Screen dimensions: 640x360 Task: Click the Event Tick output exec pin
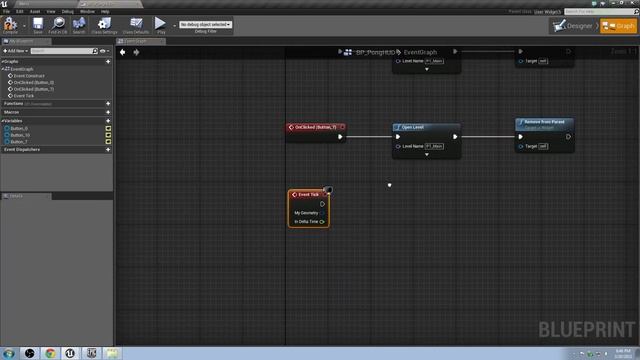point(322,204)
